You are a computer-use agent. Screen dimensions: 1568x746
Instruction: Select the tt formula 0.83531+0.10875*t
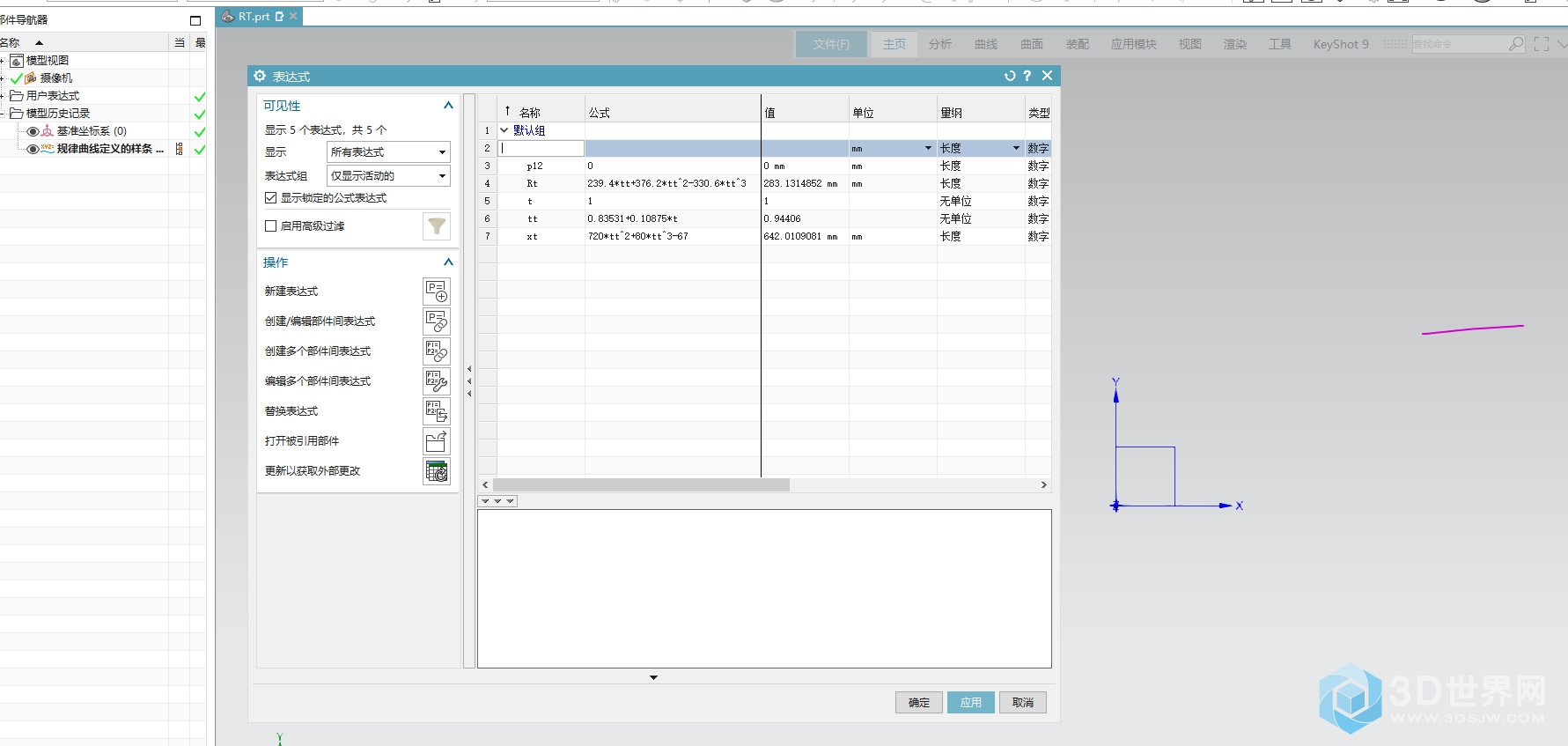[x=673, y=218]
